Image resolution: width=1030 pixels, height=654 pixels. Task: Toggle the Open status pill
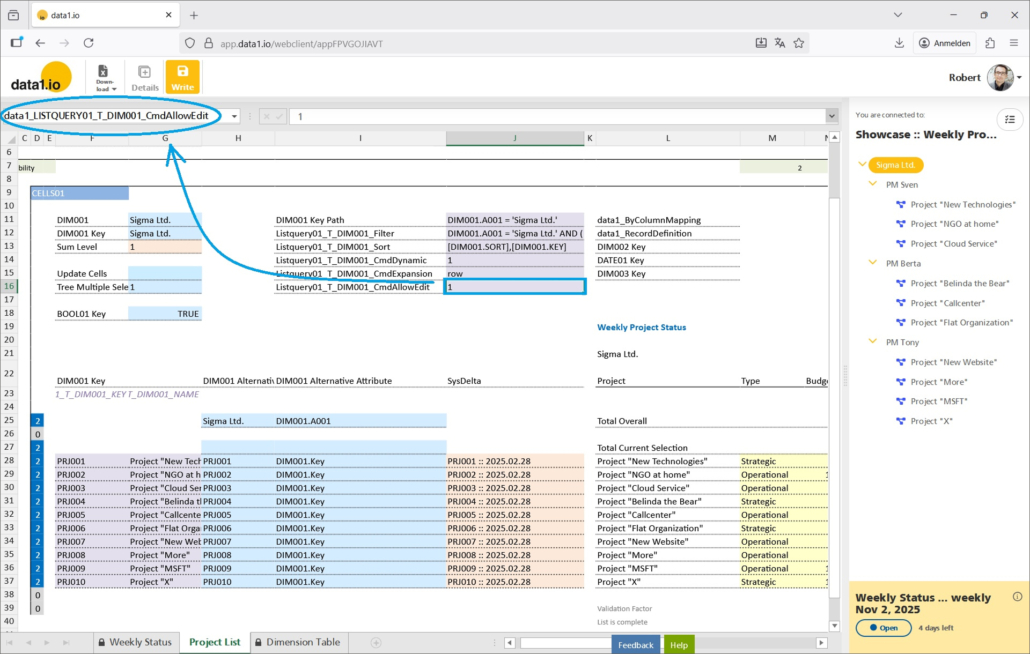pyautogui.click(x=883, y=628)
